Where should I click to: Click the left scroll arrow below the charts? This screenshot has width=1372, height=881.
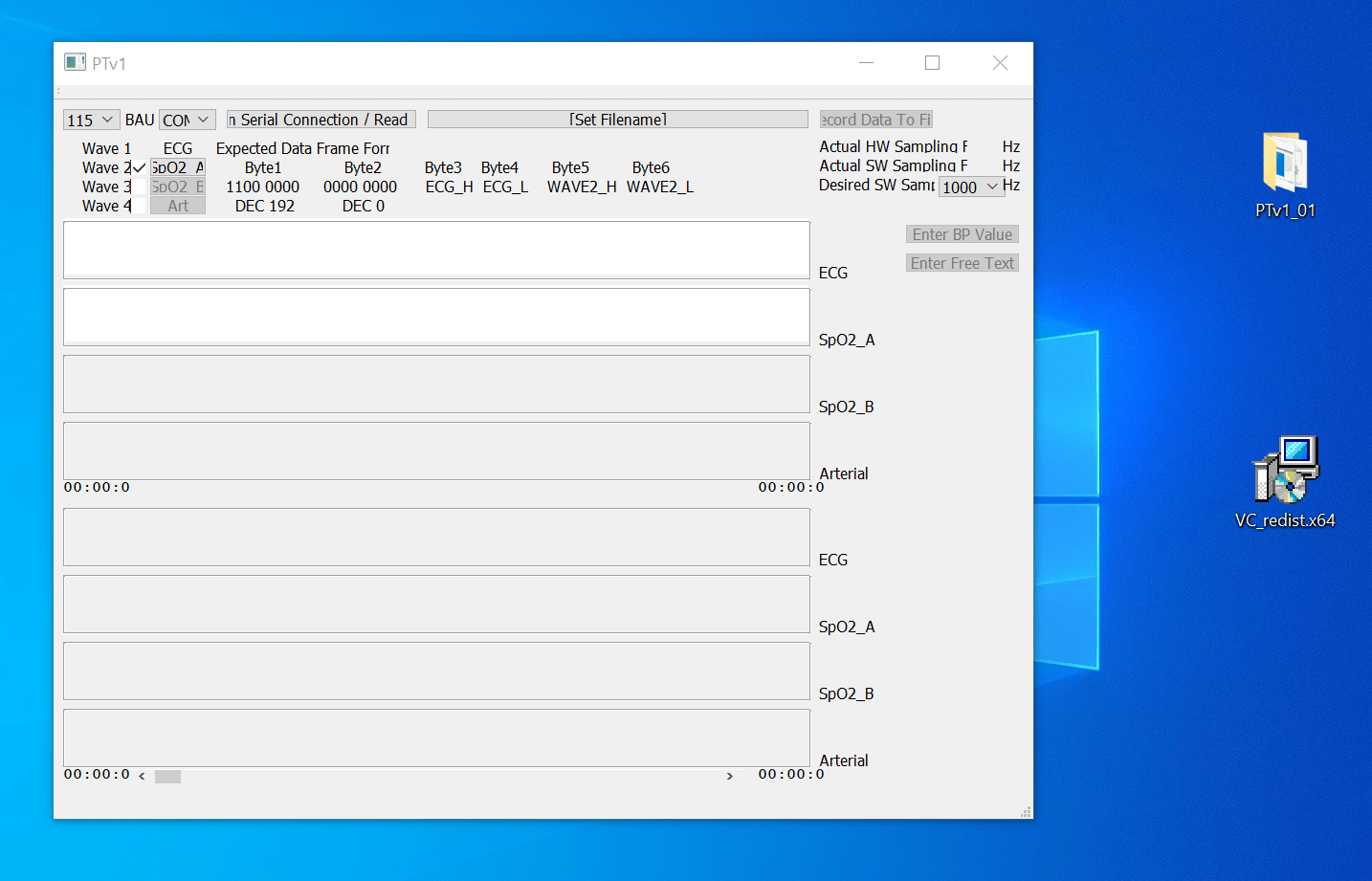point(142,776)
